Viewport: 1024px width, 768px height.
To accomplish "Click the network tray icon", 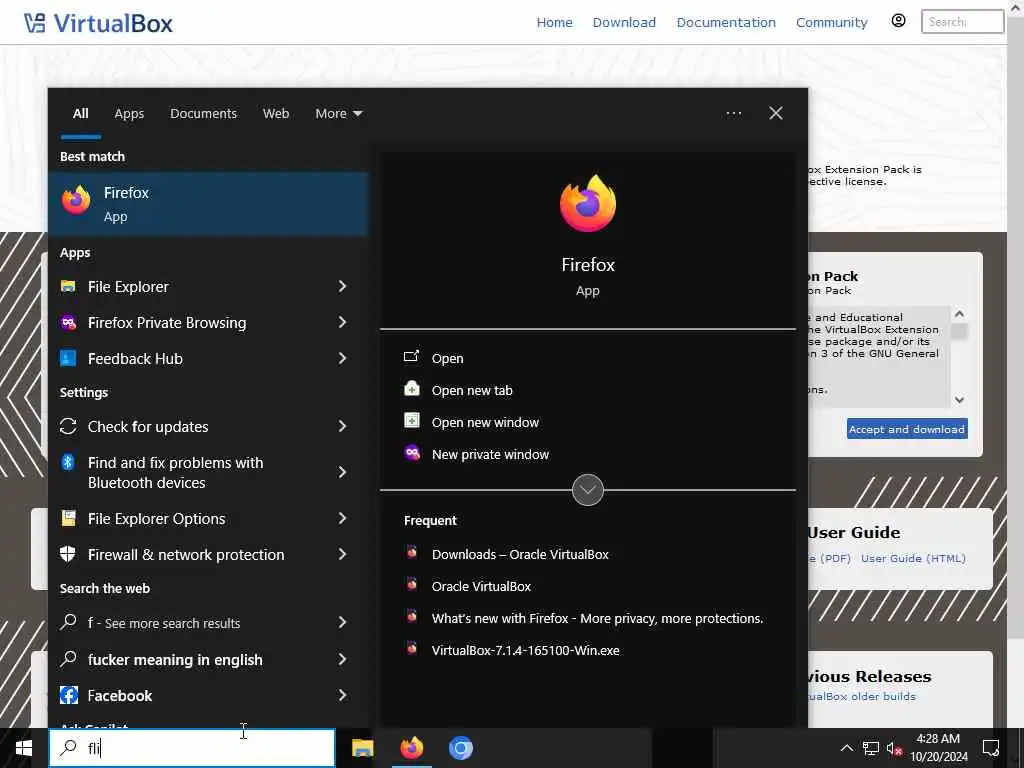I will coord(871,748).
